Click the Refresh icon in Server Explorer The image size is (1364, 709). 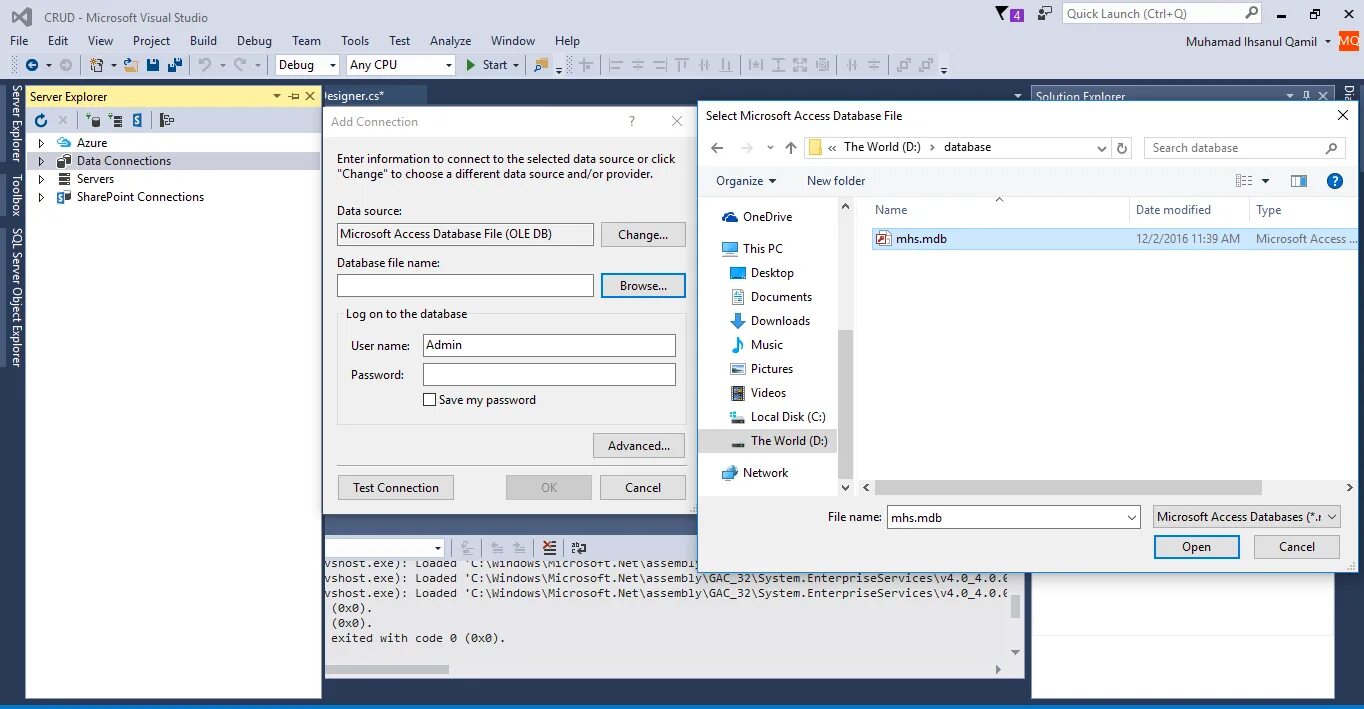pyautogui.click(x=41, y=120)
